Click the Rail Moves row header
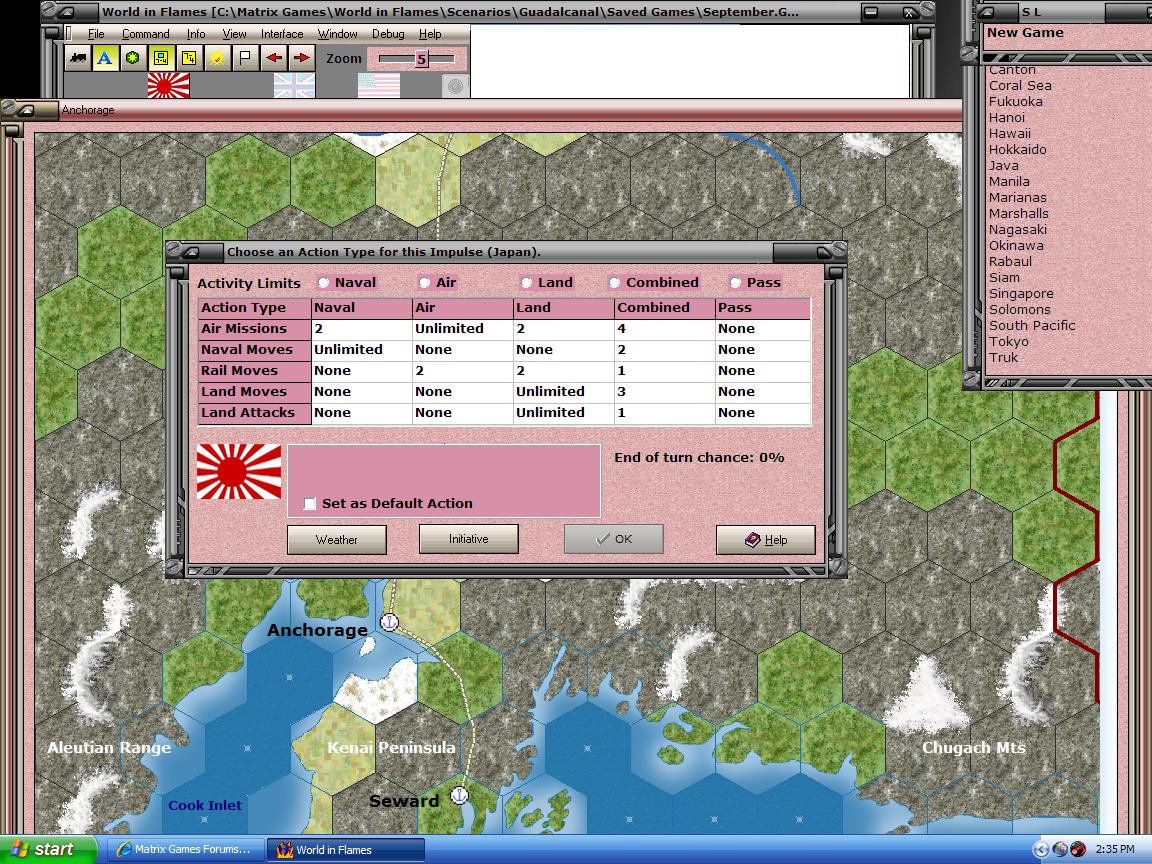This screenshot has width=1152, height=864. pos(255,371)
